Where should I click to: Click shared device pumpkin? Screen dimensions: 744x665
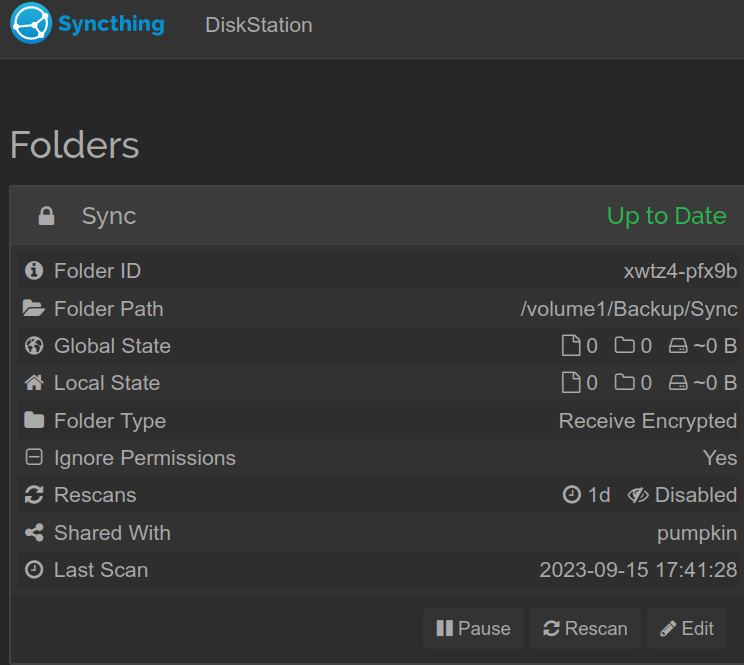tap(697, 534)
